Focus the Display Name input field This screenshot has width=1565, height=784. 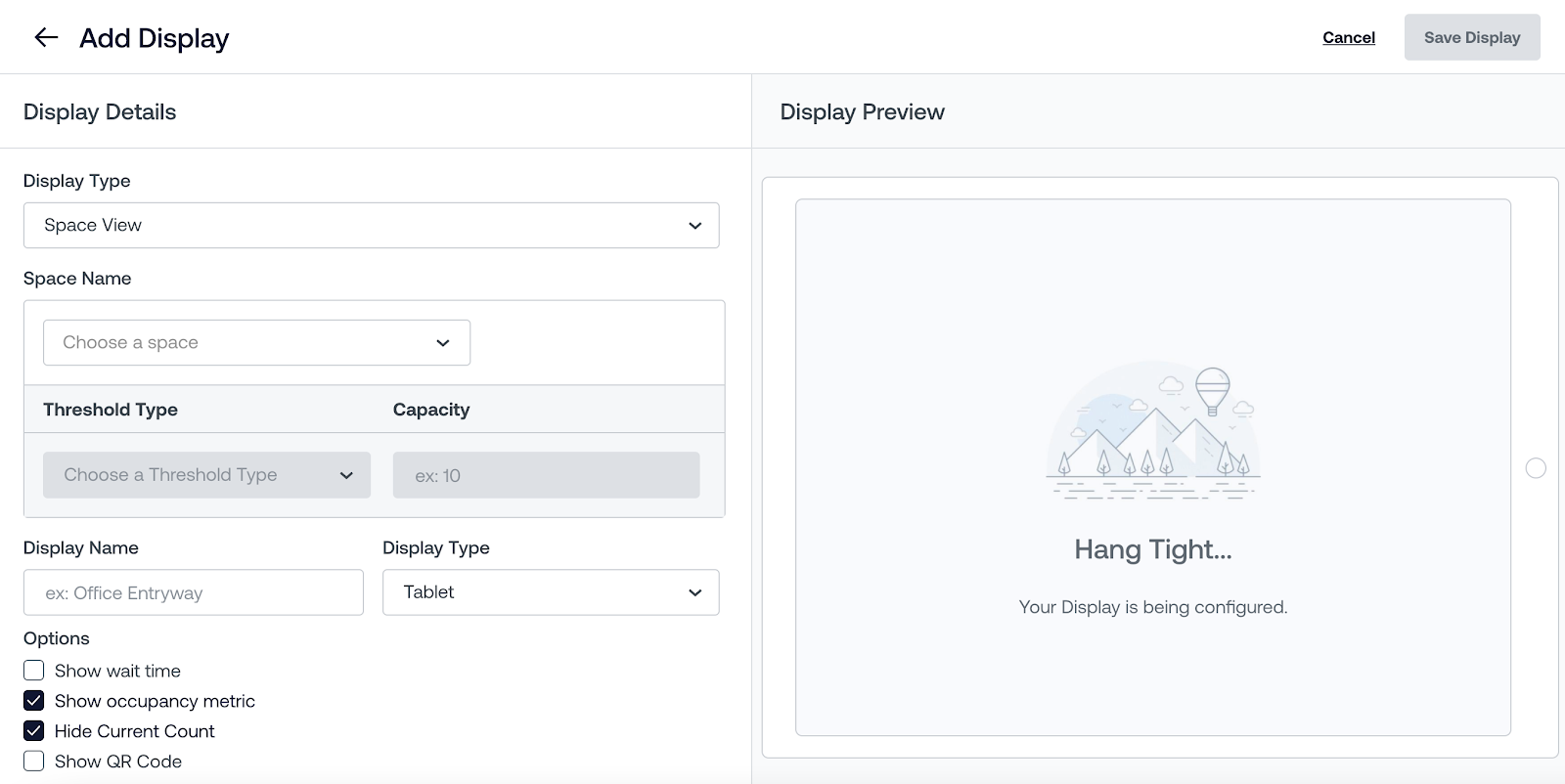[194, 592]
